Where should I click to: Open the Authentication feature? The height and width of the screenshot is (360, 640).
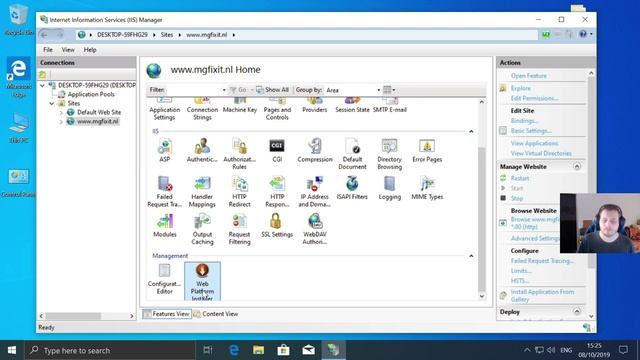(x=202, y=150)
